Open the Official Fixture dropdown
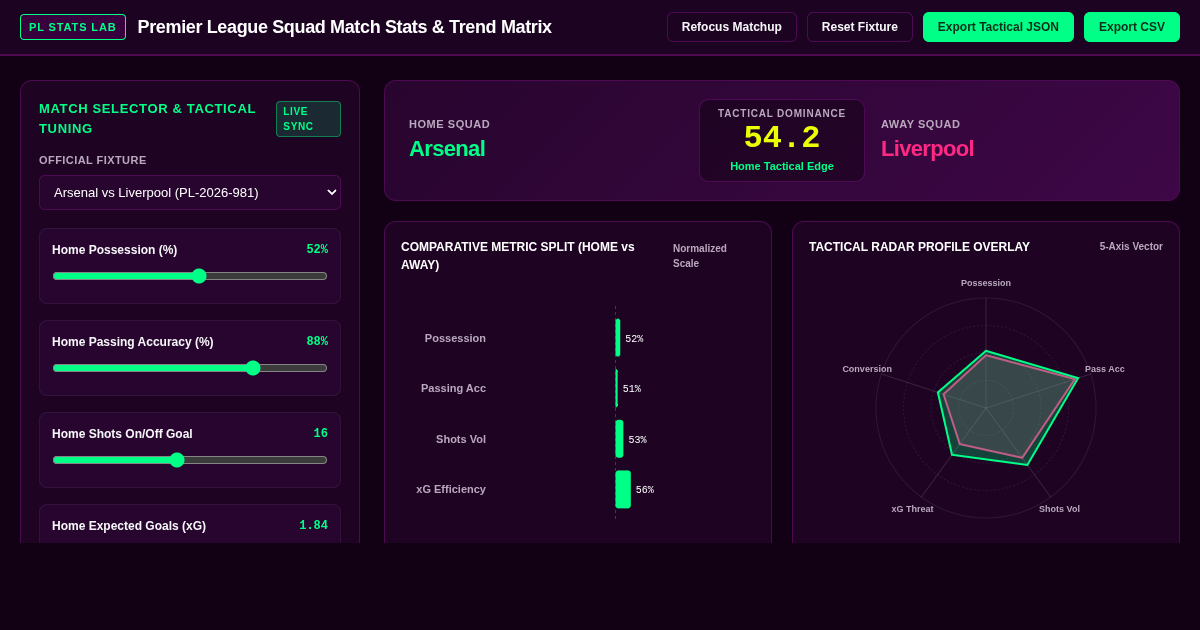The width and height of the screenshot is (1200, 630). 190,192
